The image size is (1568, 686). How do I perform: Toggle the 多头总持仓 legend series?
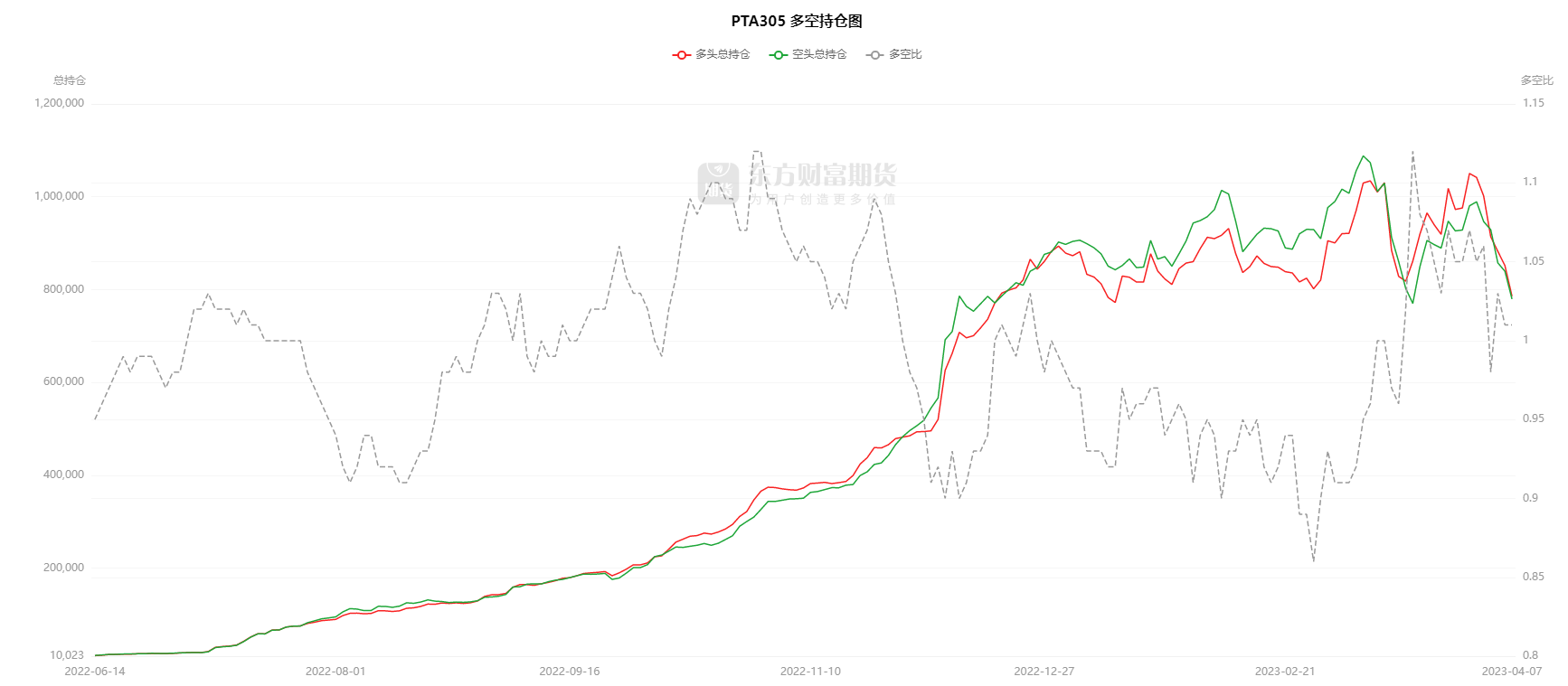coord(723,54)
